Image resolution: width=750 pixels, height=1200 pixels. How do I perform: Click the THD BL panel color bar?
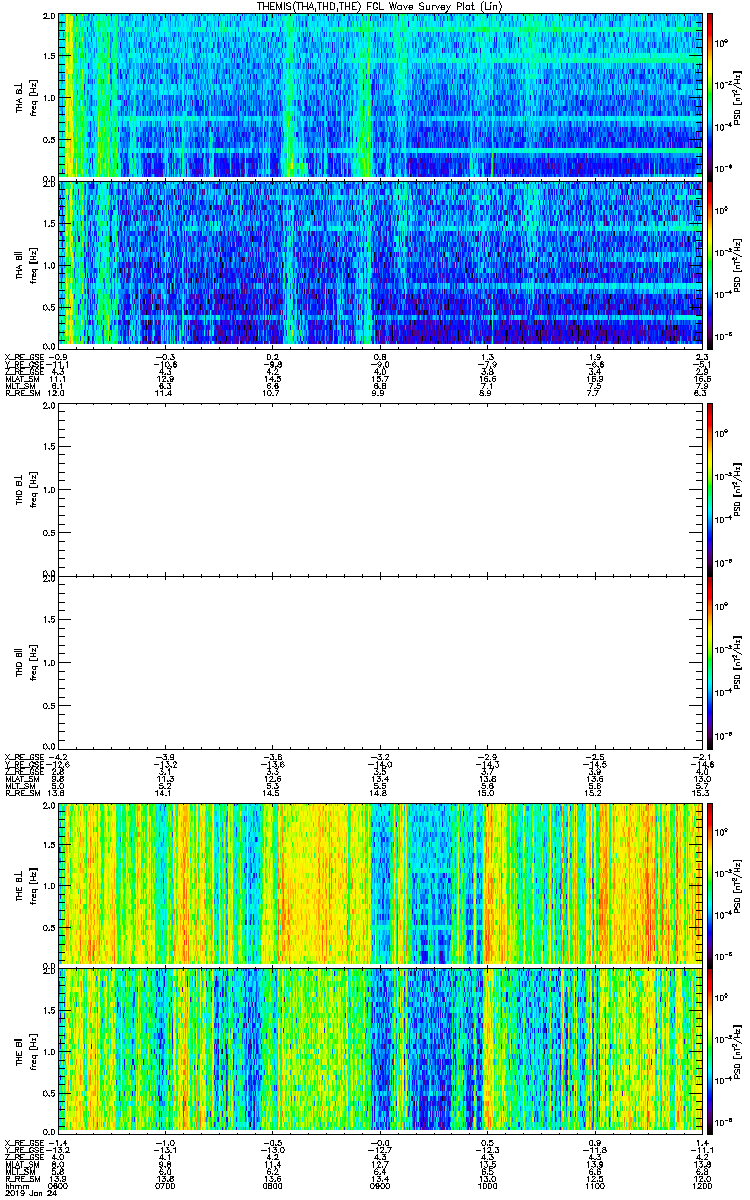710,488
